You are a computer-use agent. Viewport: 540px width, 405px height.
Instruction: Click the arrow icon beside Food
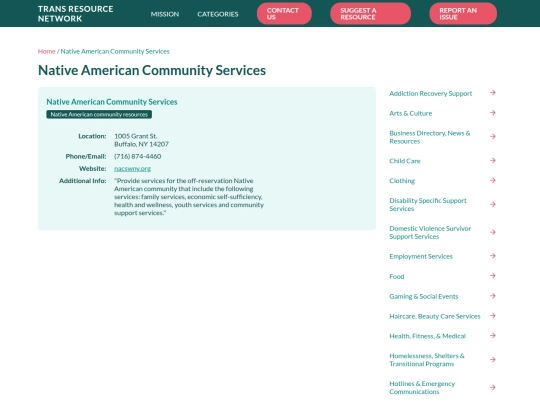(x=493, y=276)
